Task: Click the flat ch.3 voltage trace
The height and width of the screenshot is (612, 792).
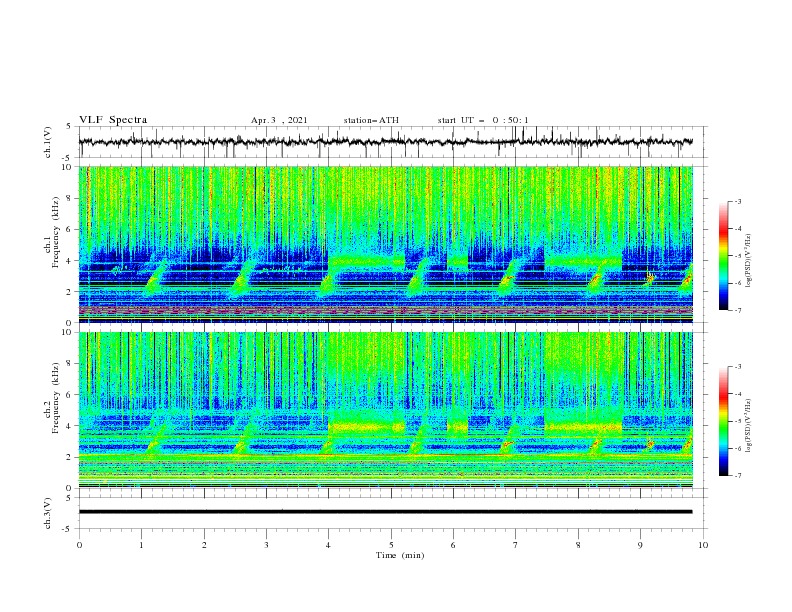Action: 385,512
